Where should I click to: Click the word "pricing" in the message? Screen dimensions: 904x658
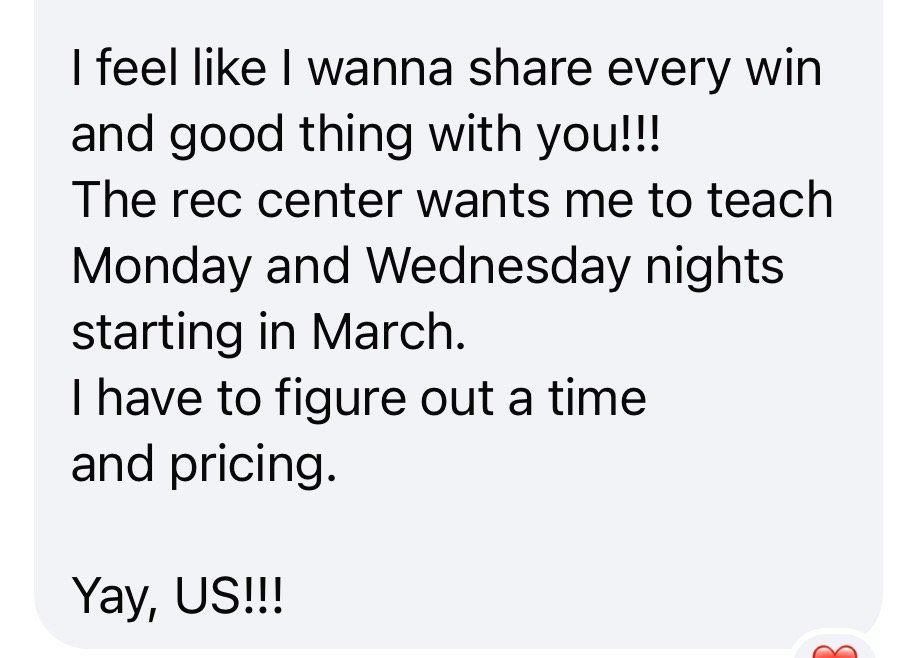coord(253,466)
